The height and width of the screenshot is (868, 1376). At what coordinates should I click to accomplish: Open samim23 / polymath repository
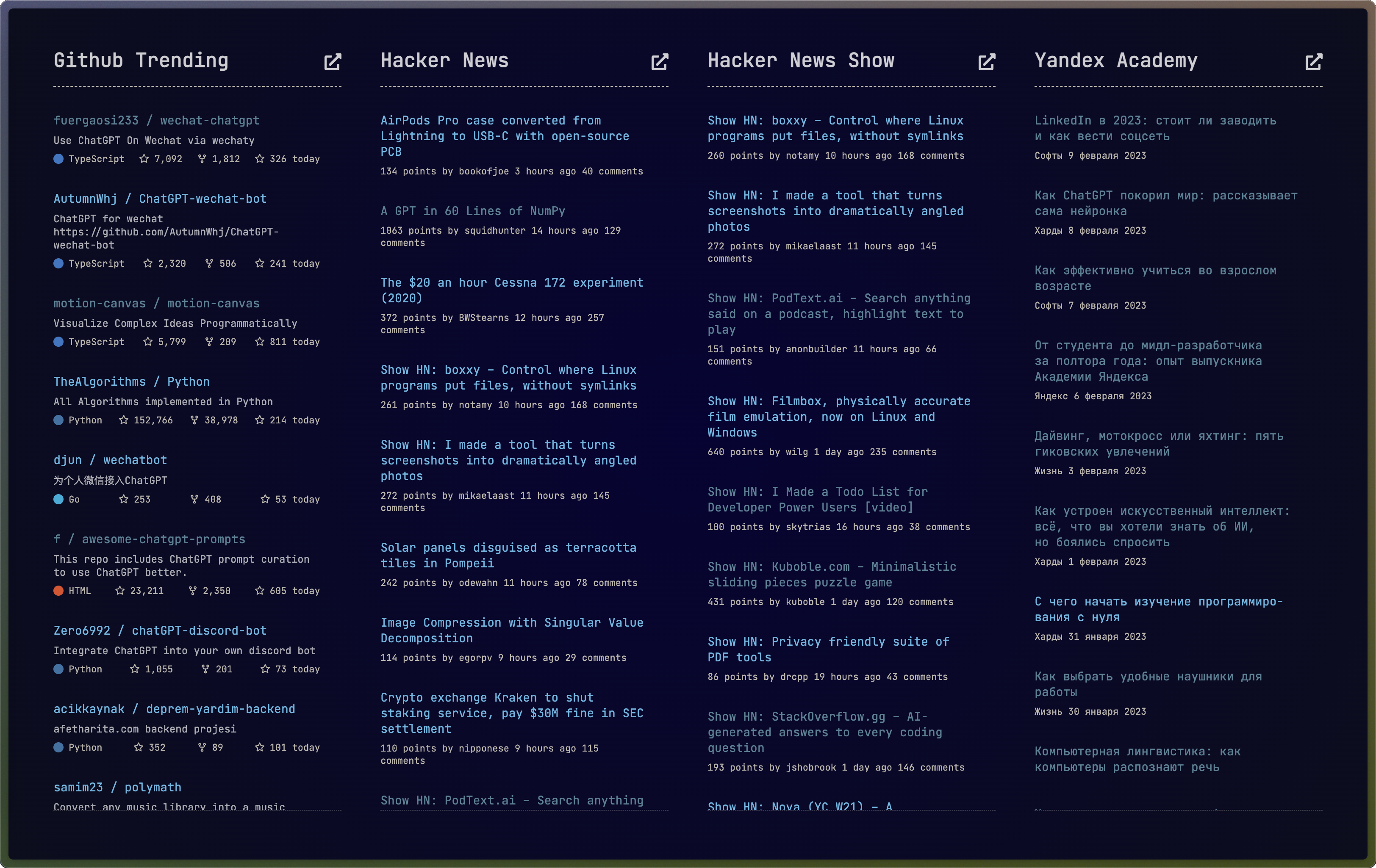[117, 787]
